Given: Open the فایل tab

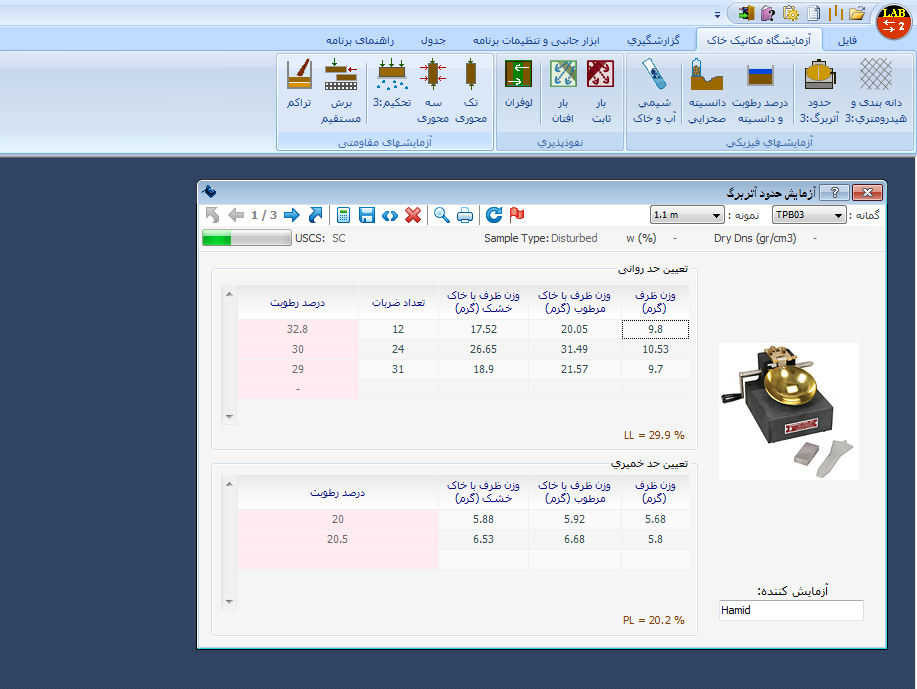Looking at the screenshot, I should pyautogui.click(x=846, y=40).
